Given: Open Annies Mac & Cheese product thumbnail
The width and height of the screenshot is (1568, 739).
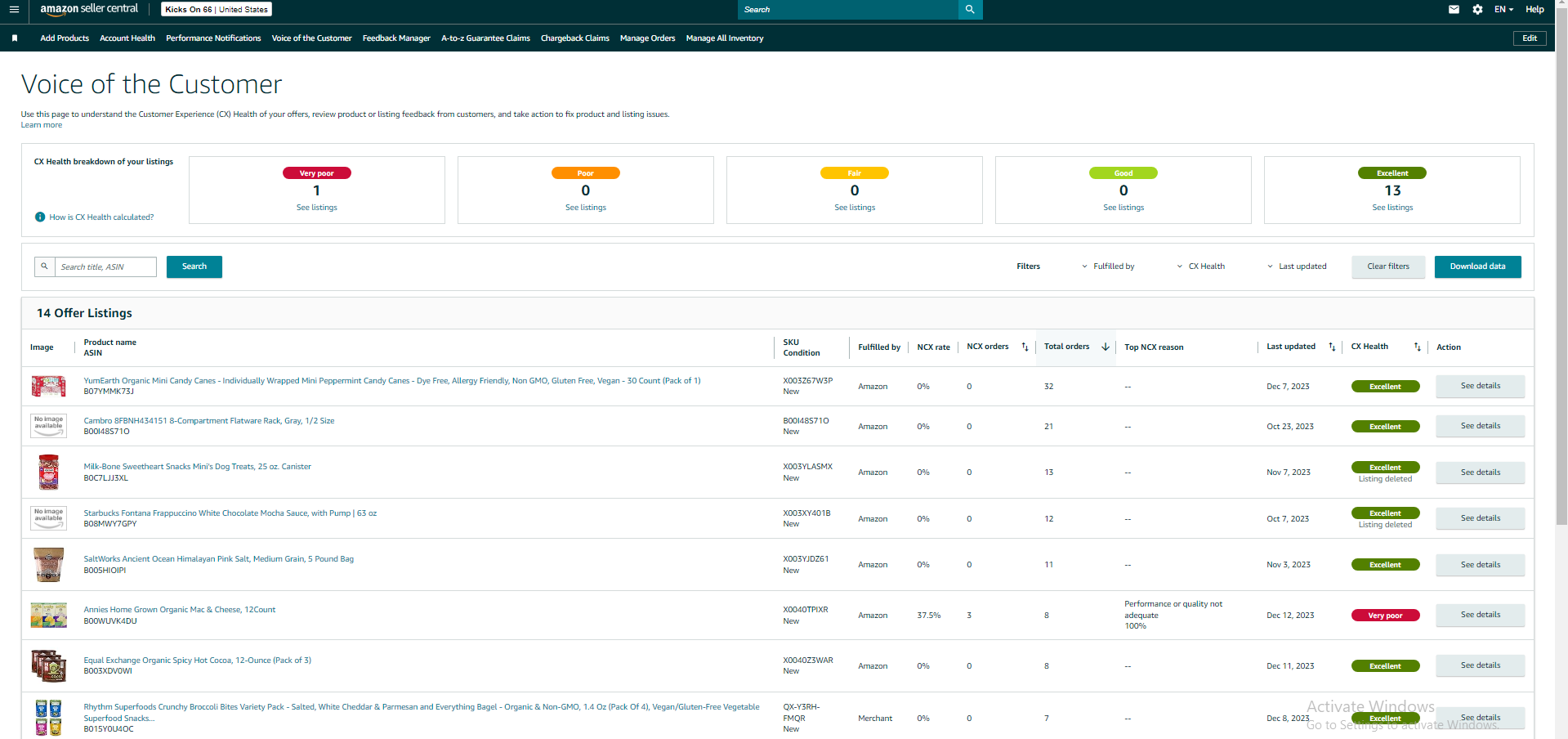Looking at the screenshot, I should (49, 615).
